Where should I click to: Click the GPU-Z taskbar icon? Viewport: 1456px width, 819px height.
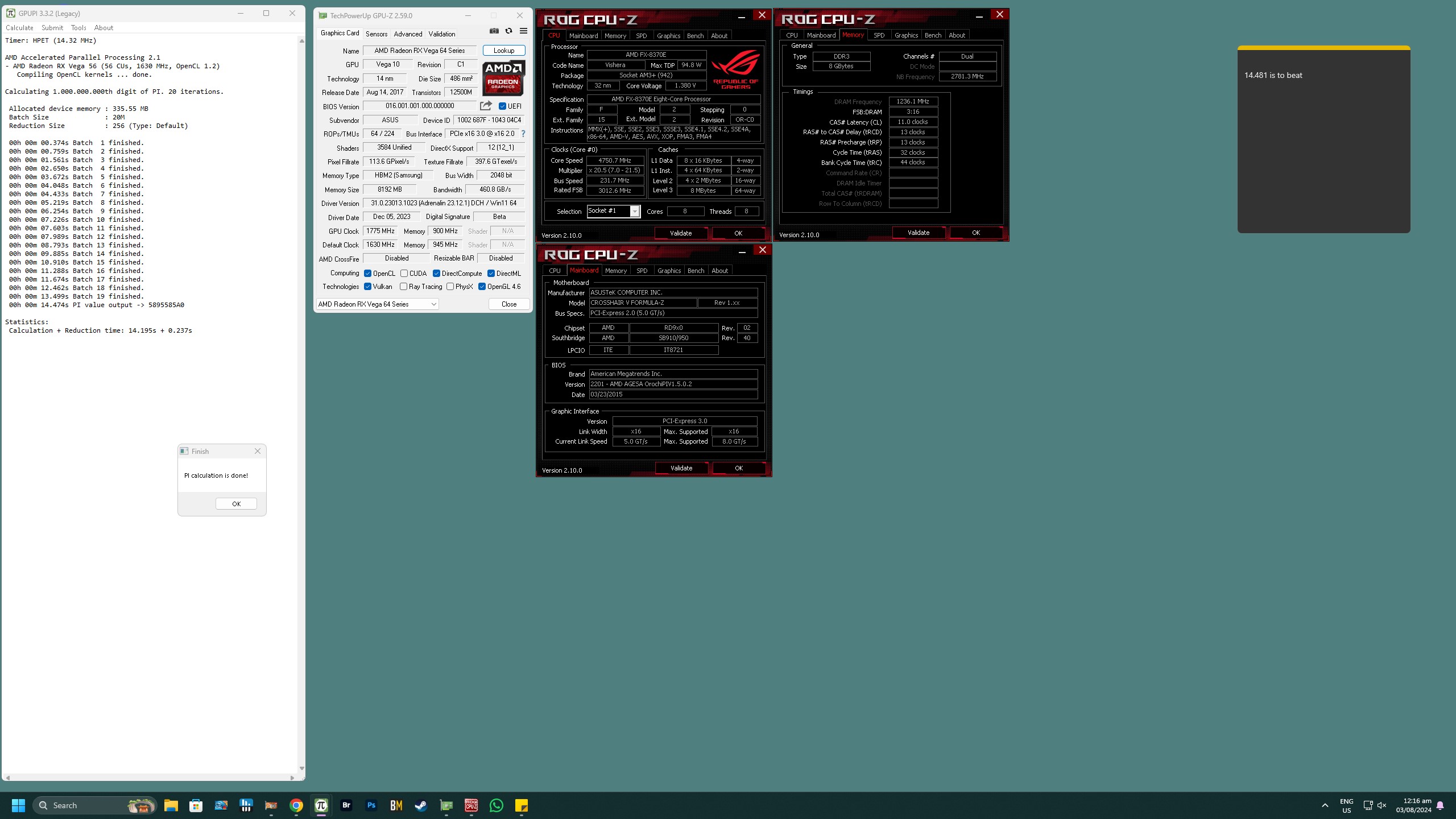pyautogui.click(x=446, y=805)
